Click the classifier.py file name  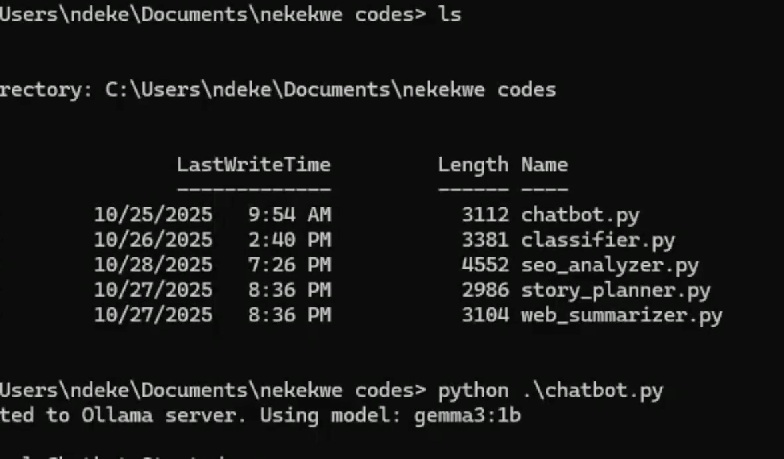click(598, 240)
